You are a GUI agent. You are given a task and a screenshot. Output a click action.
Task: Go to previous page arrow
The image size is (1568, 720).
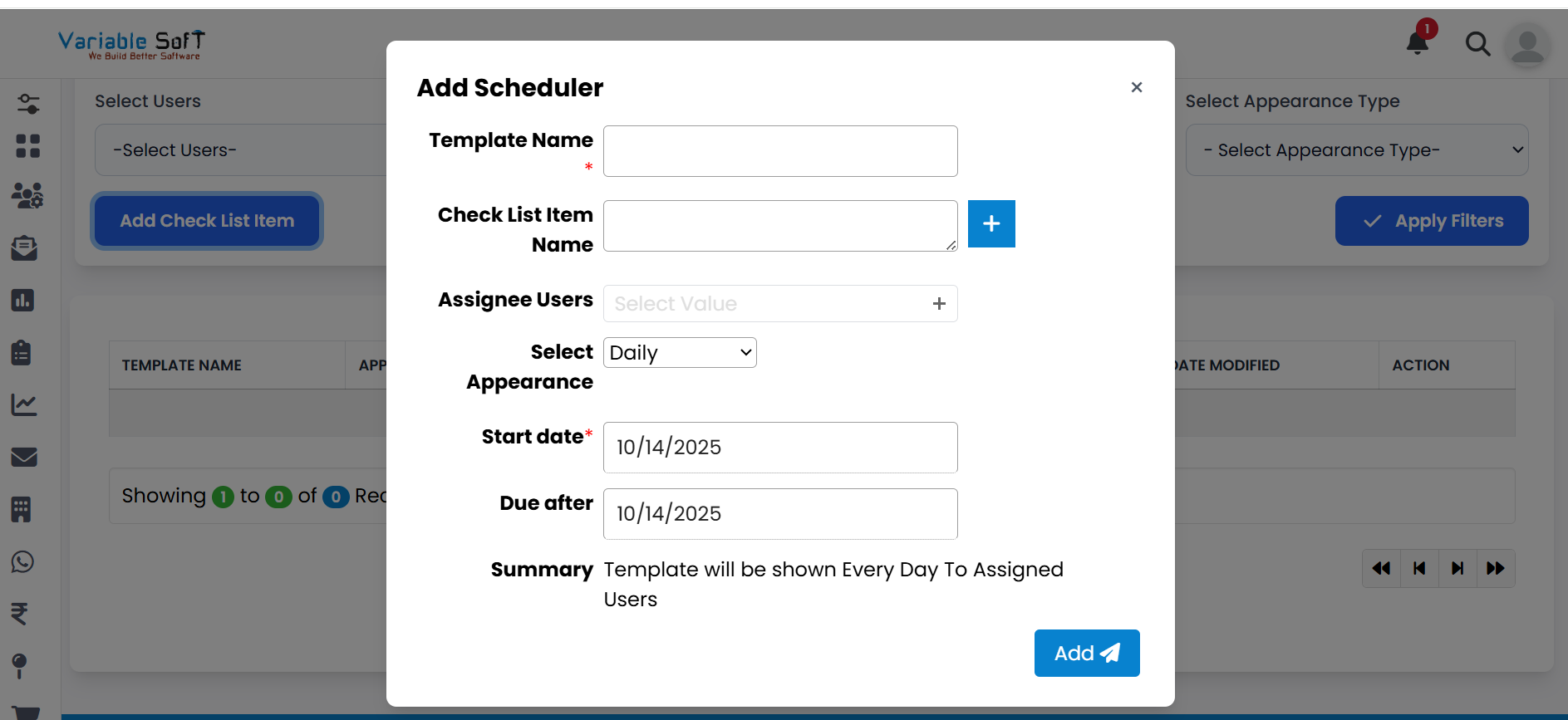pos(1419,568)
